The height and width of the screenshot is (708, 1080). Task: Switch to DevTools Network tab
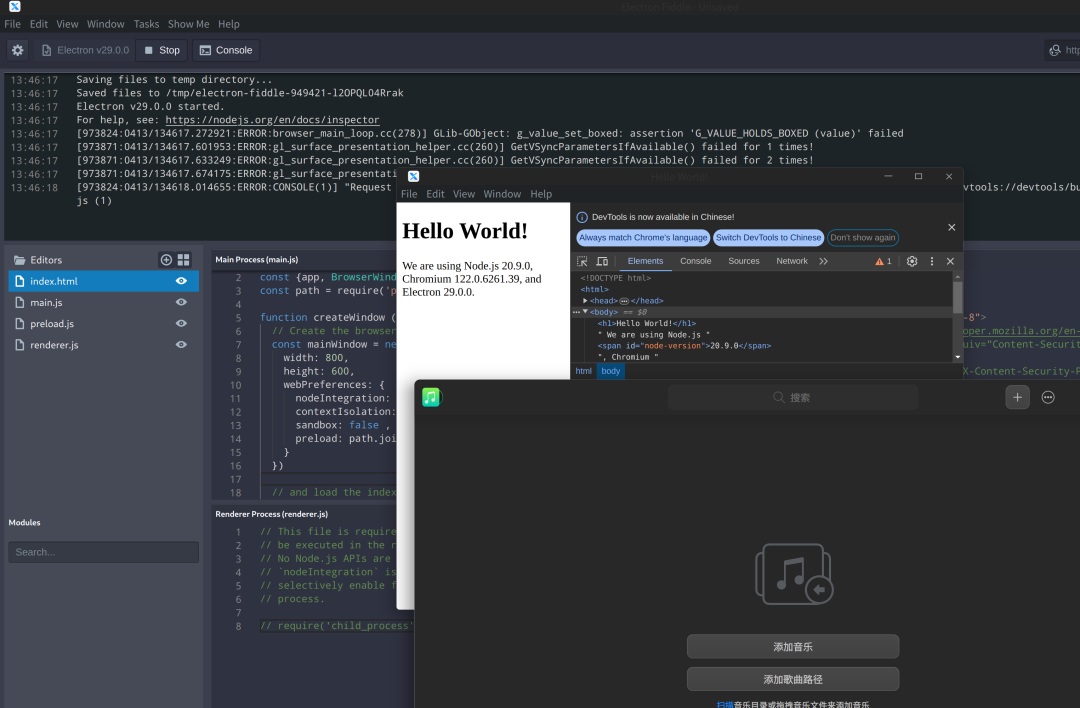792,262
